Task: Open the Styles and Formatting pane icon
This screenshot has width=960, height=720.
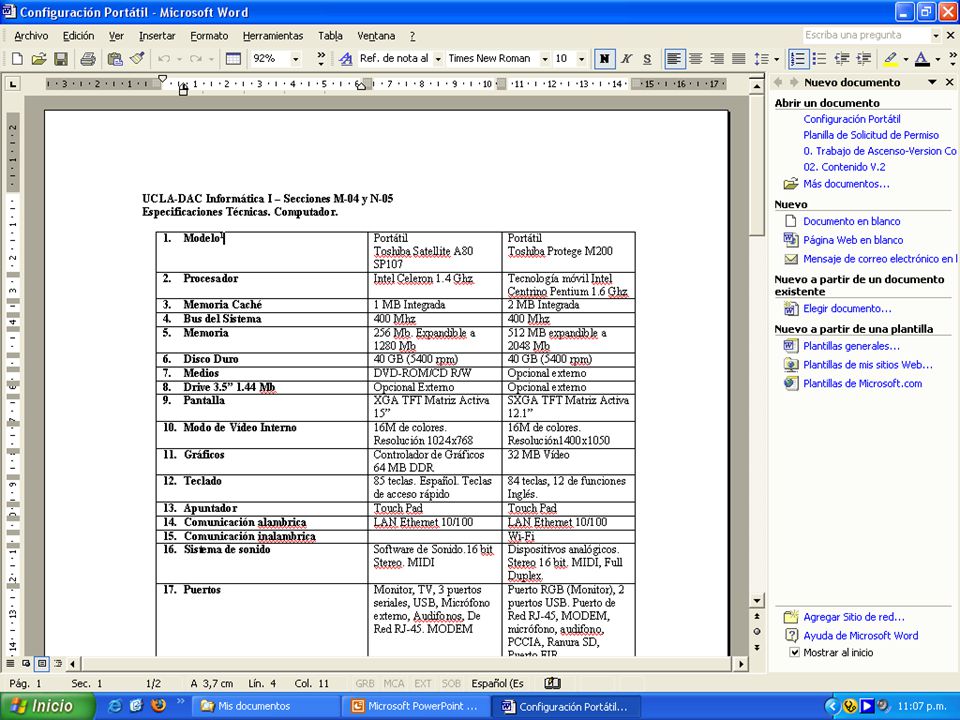Action: (346, 59)
